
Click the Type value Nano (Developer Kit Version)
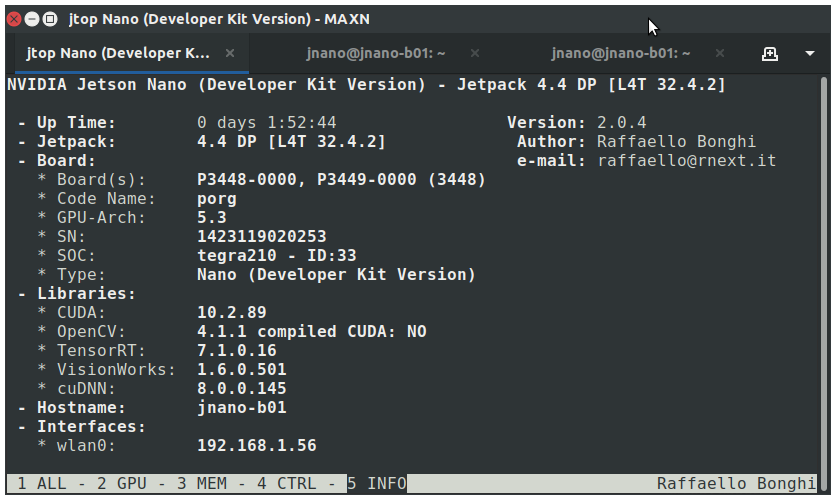point(336,275)
